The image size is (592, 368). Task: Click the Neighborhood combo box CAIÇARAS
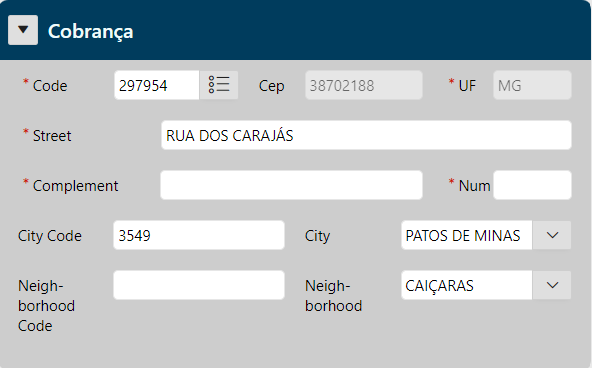[467, 285]
